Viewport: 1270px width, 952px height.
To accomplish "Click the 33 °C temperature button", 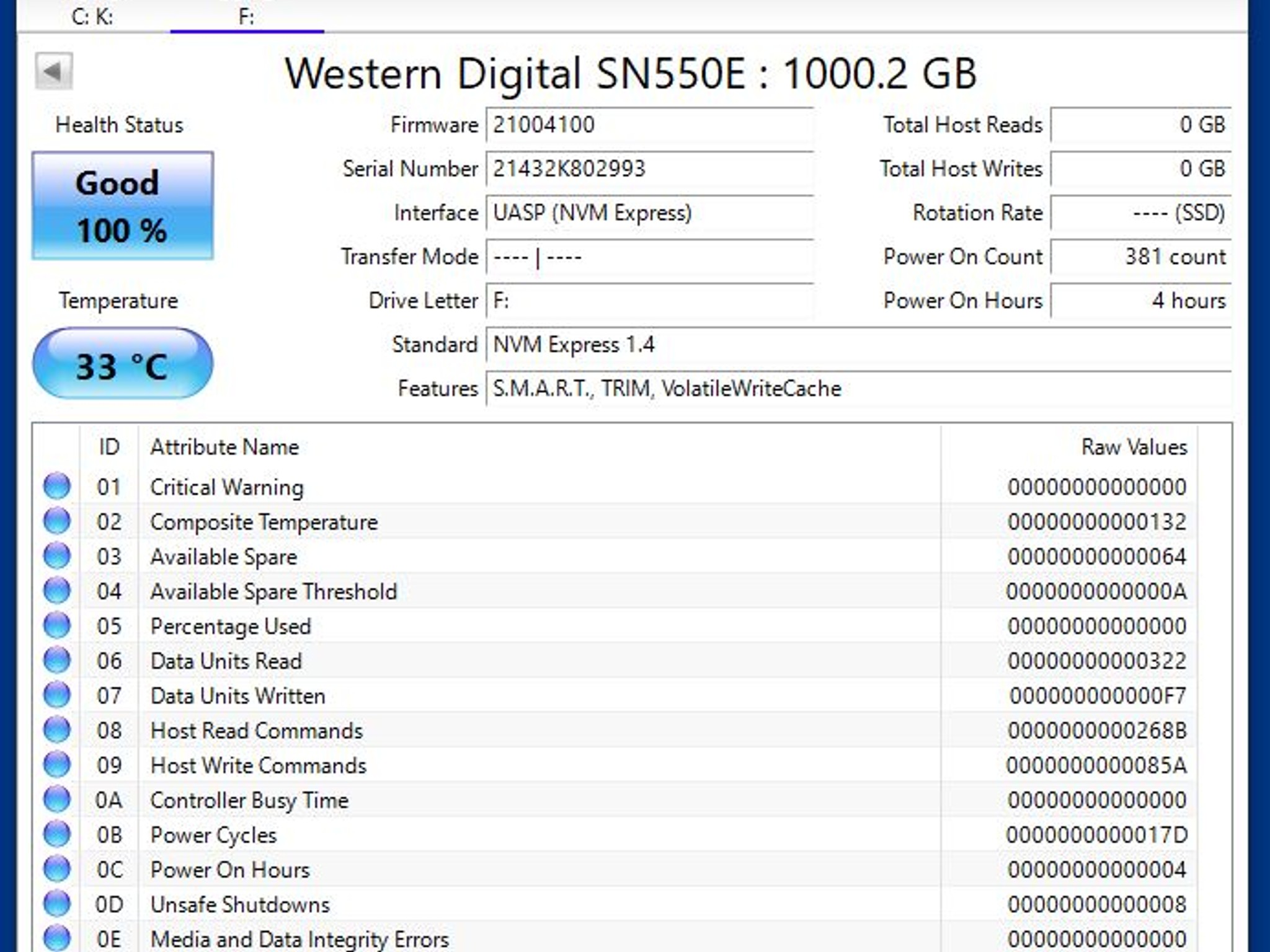I will pos(123,364).
